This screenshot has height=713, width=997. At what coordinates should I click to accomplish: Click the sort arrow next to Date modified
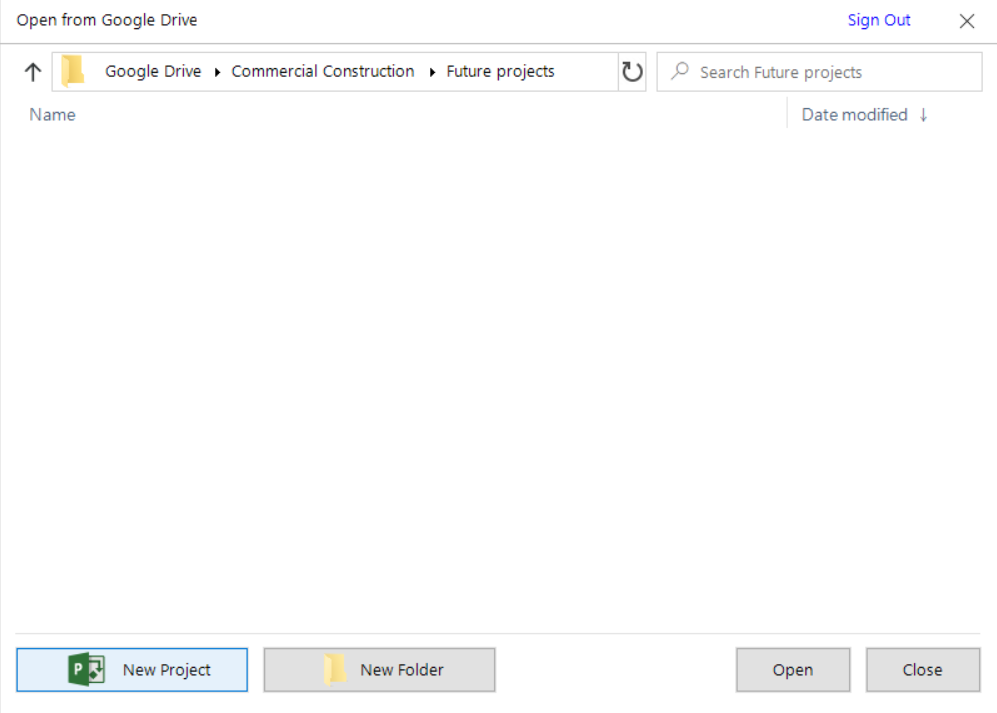point(923,114)
